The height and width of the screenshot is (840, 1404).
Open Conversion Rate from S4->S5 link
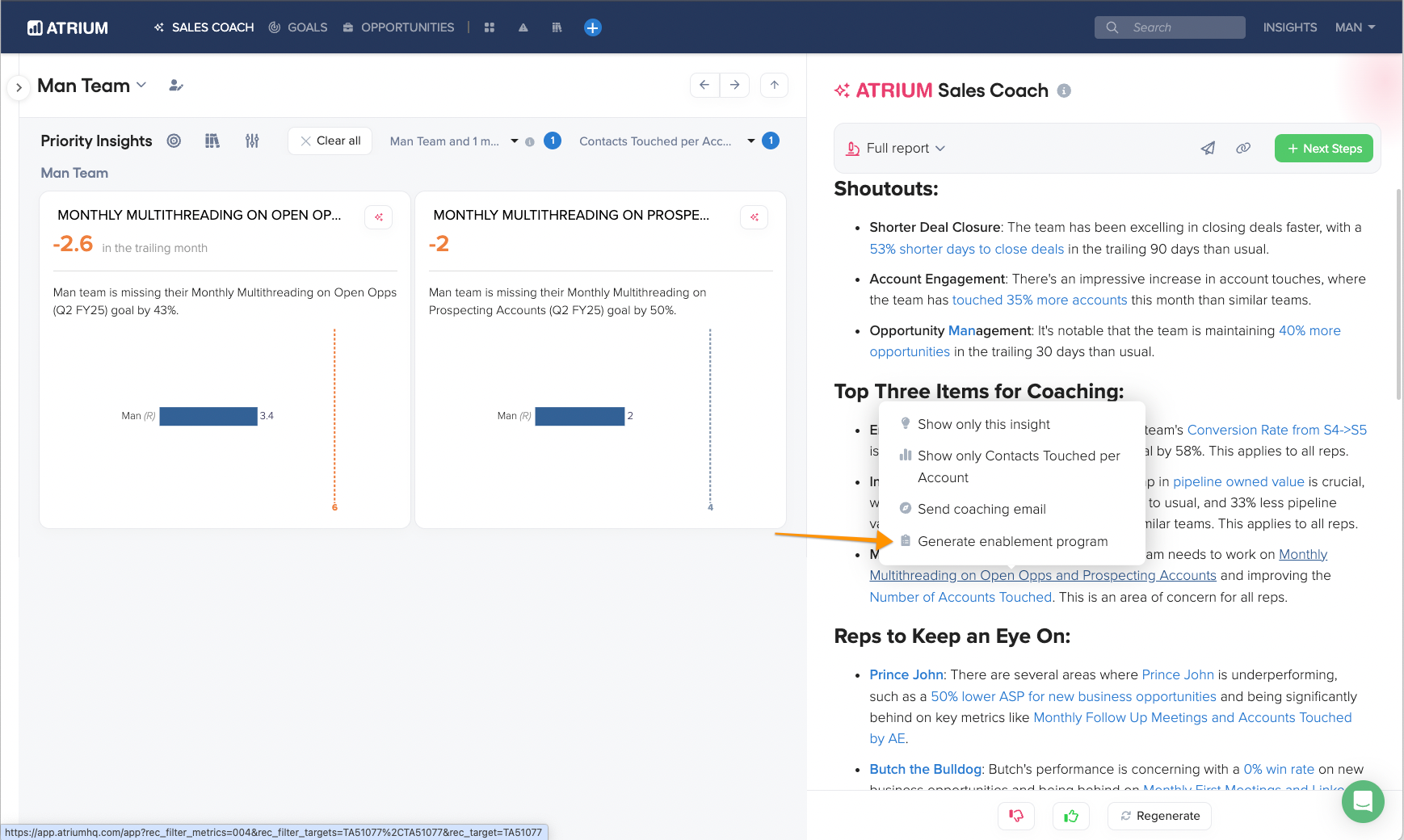(1277, 430)
